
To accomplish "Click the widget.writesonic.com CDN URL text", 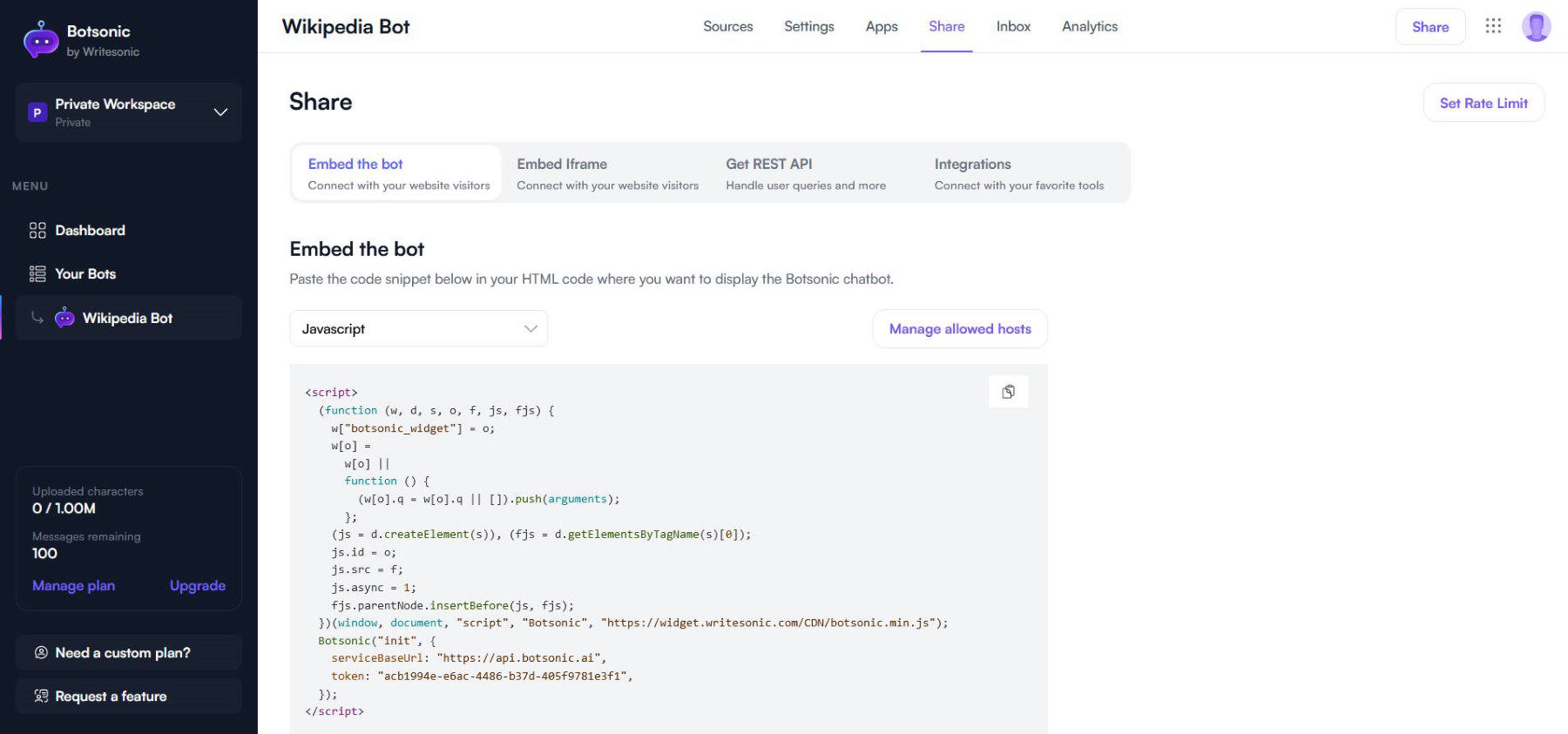I will tap(767, 623).
